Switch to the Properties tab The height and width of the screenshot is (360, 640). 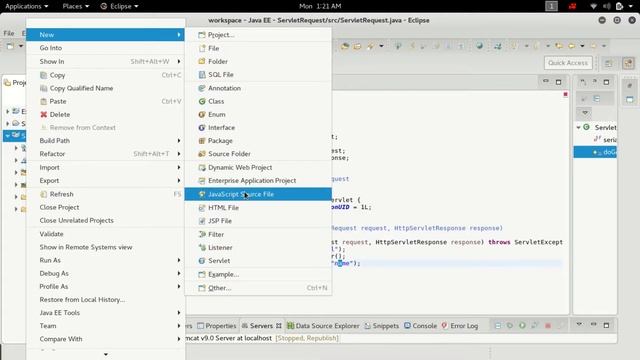coord(217,326)
